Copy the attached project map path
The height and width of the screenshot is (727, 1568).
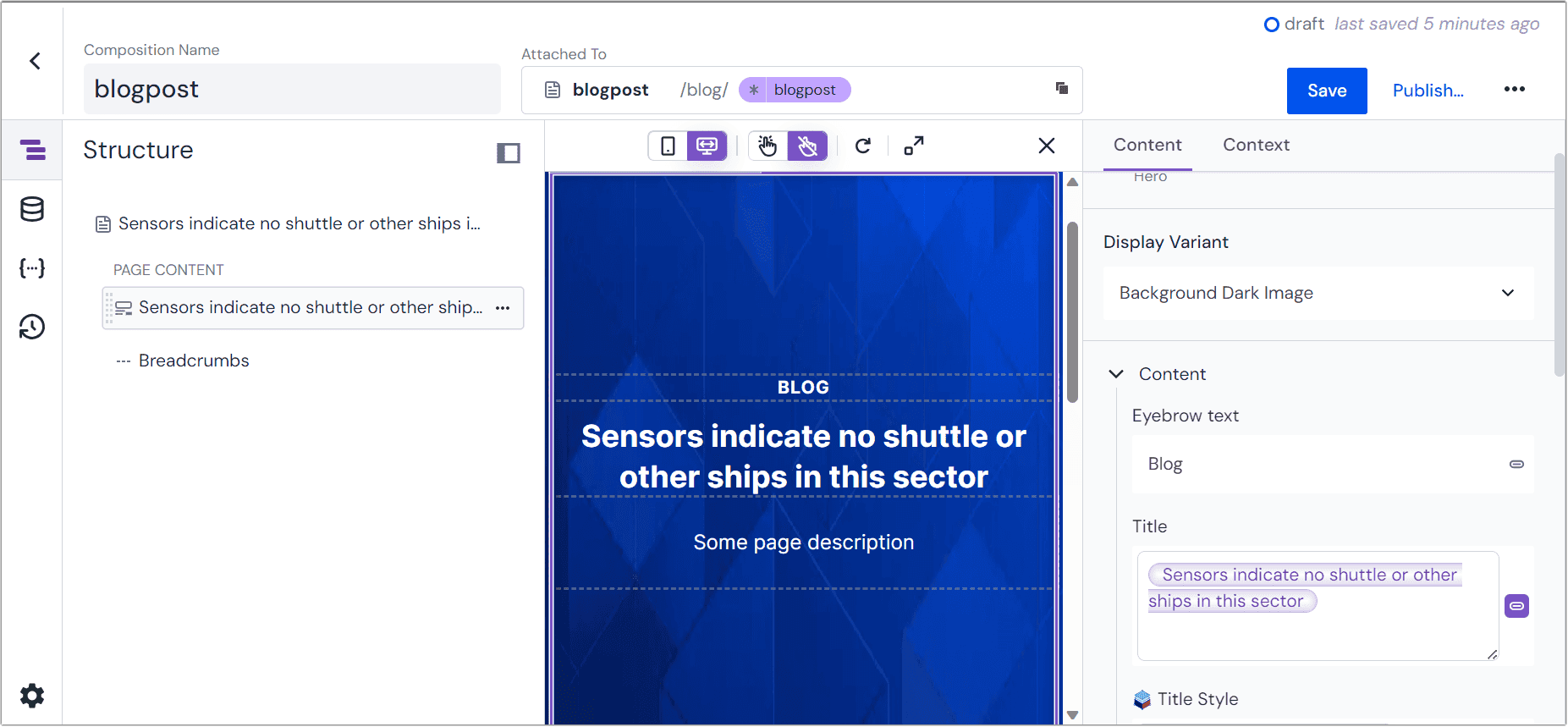pyautogui.click(x=1062, y=88)
